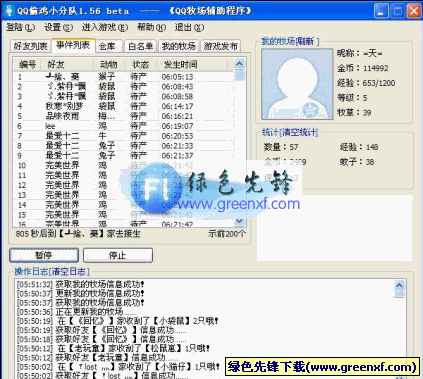Switch to the 游戏发布 tab

[x=221, y=46]
